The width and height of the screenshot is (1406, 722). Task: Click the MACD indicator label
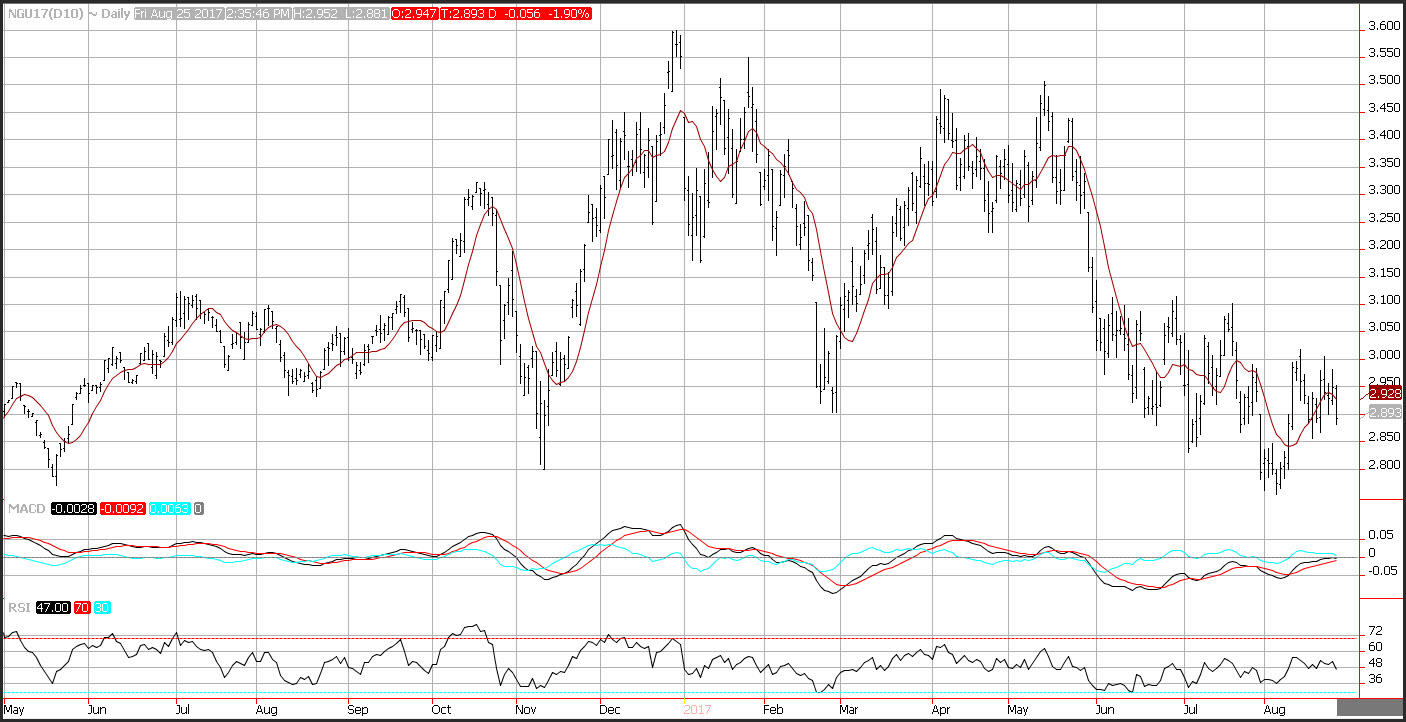24,509
